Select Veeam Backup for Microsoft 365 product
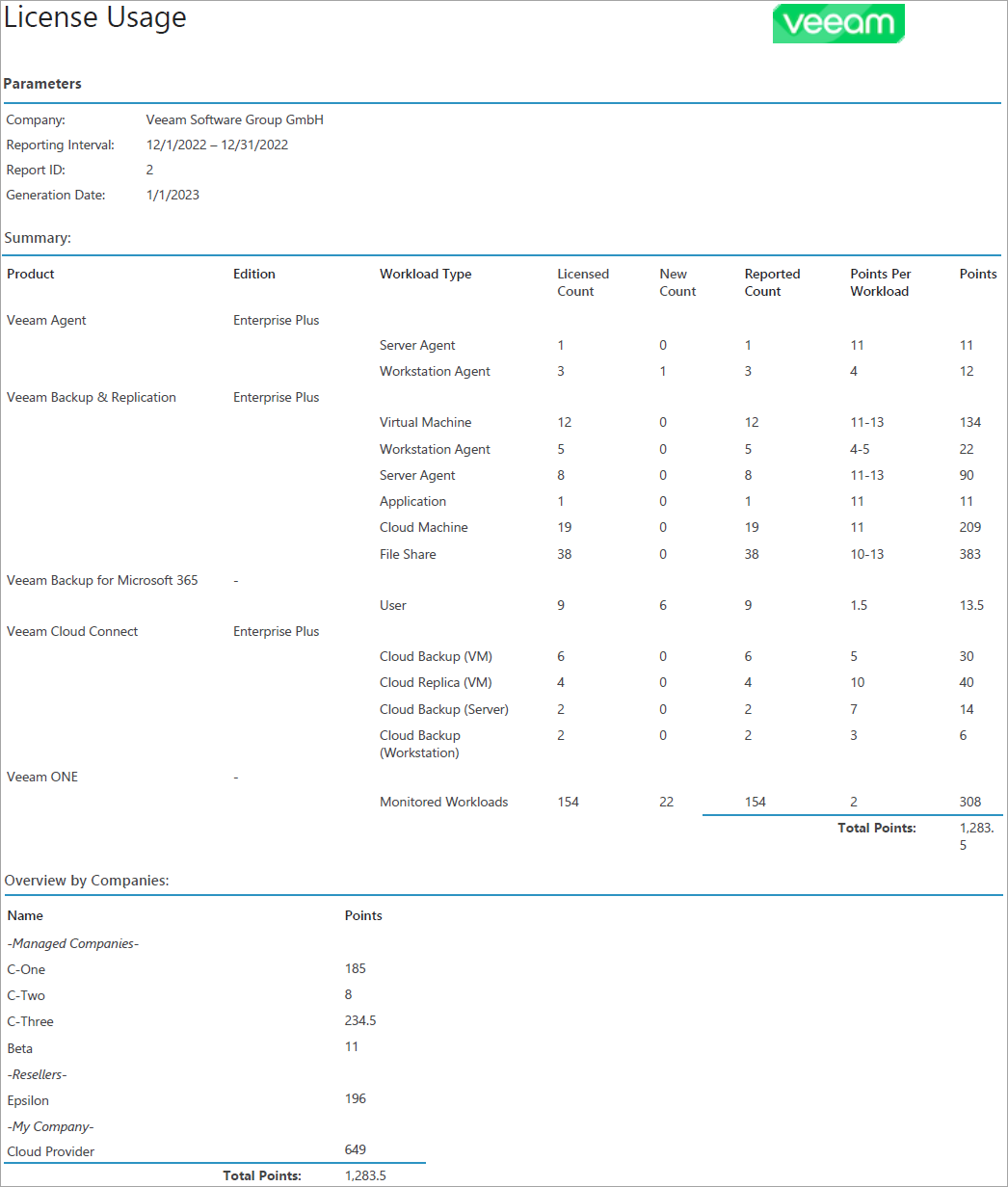Screen dimensions: 1008x1187 [102, 580]
